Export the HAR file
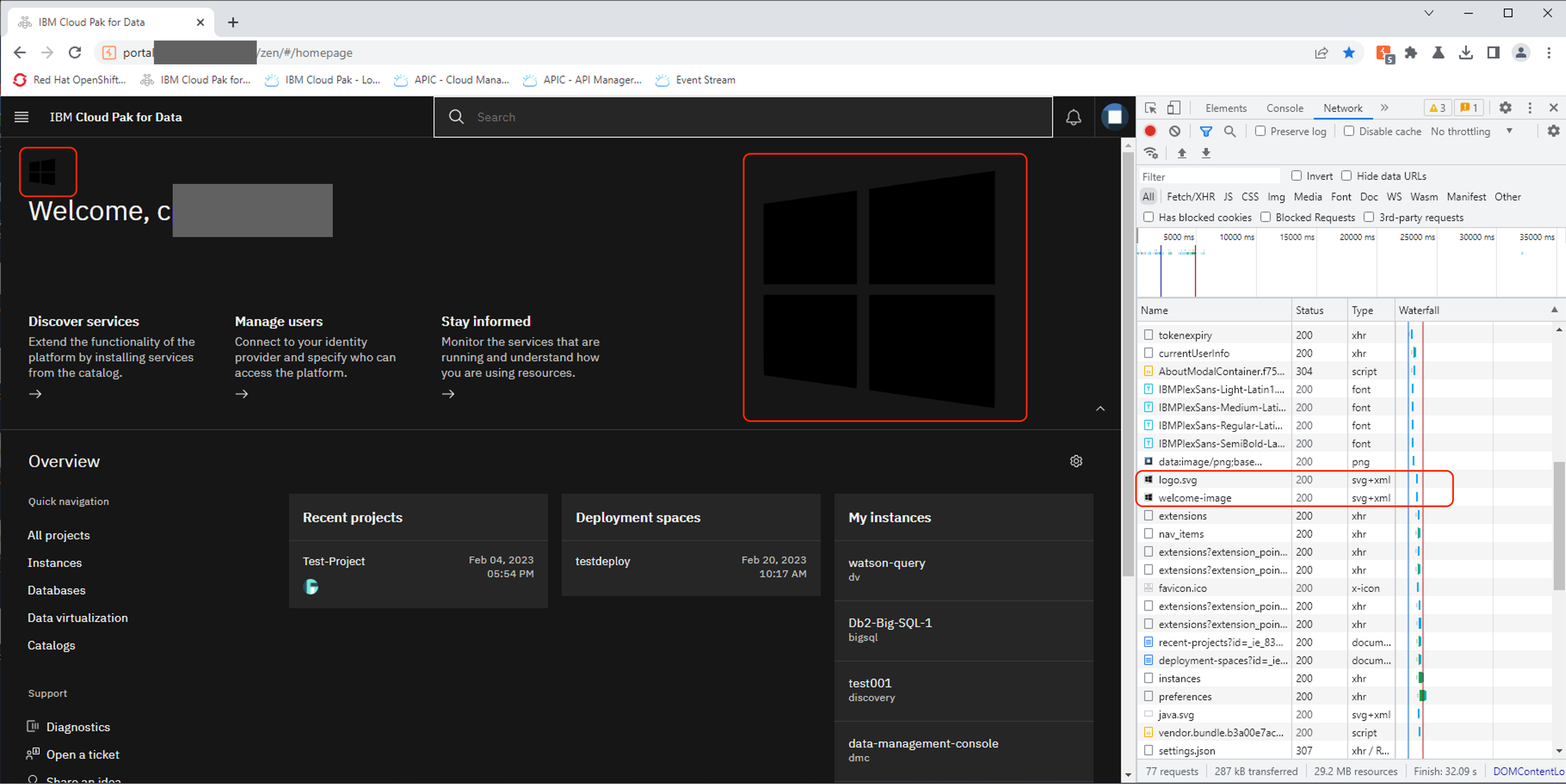Viewport: 1566px width, 784px height. (x=1206, y=153)
